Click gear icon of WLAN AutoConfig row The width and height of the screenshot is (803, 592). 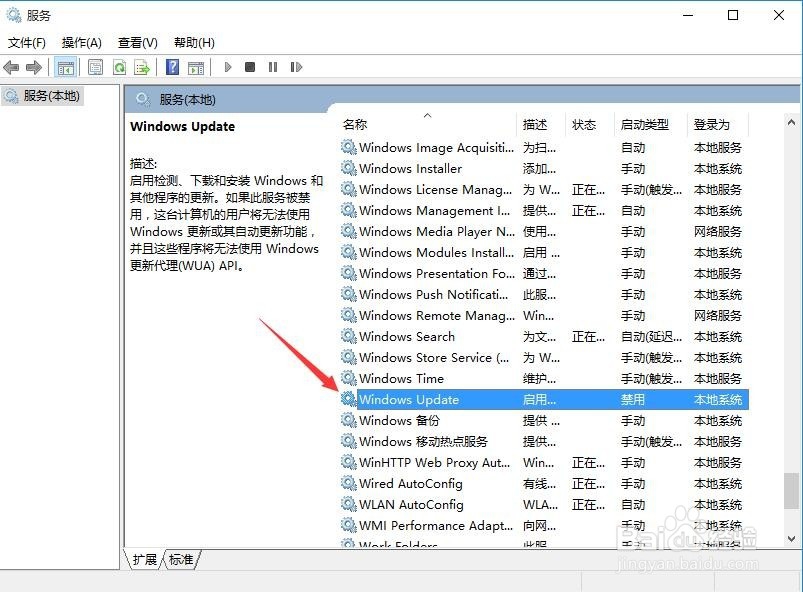click(x=349, y=504)
